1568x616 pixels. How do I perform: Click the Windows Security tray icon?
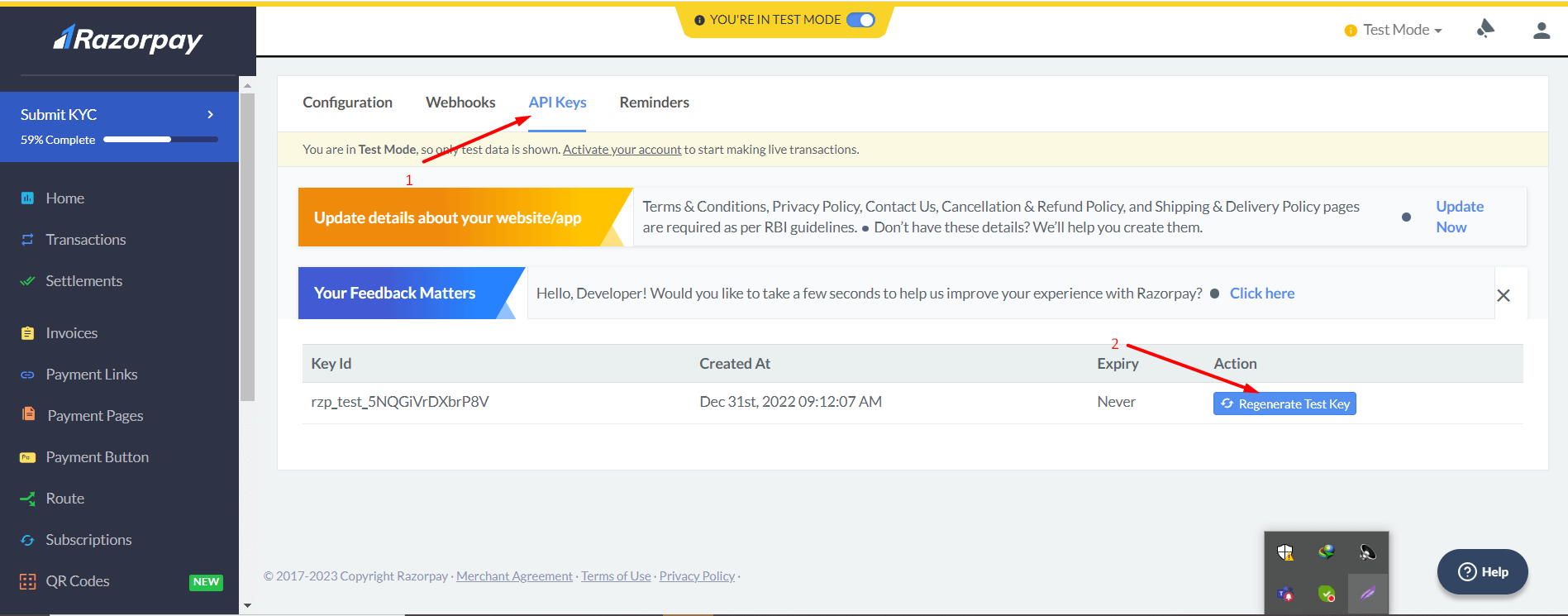click(x=1284, y=552)
